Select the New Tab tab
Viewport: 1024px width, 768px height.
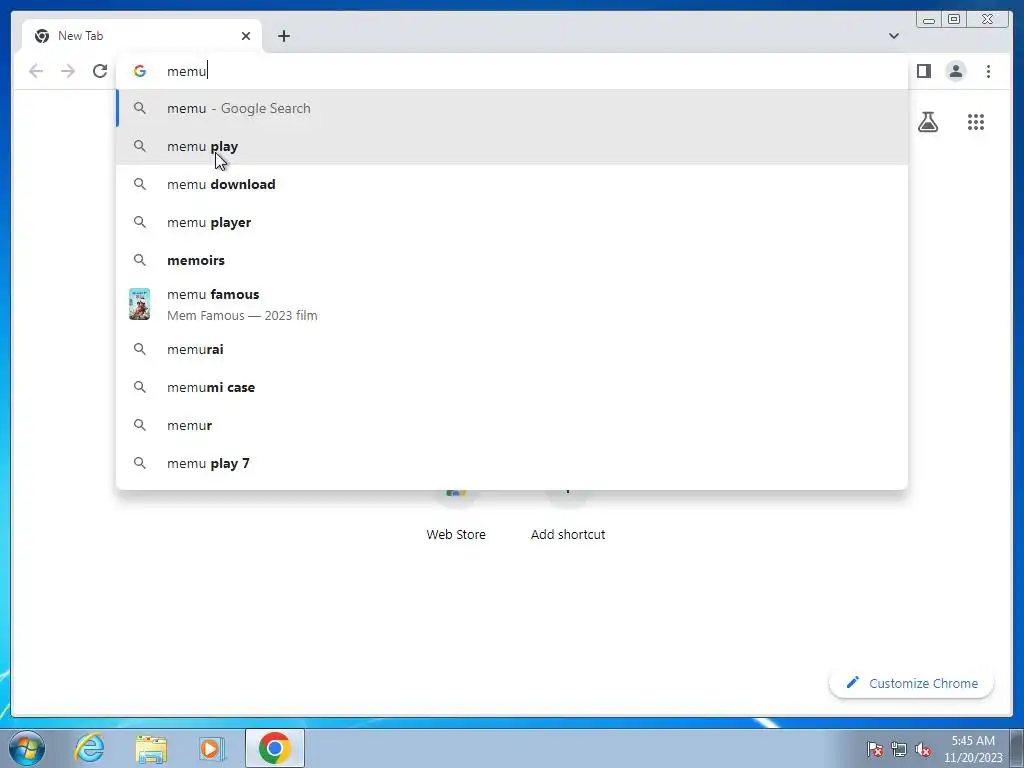point(142,36)
